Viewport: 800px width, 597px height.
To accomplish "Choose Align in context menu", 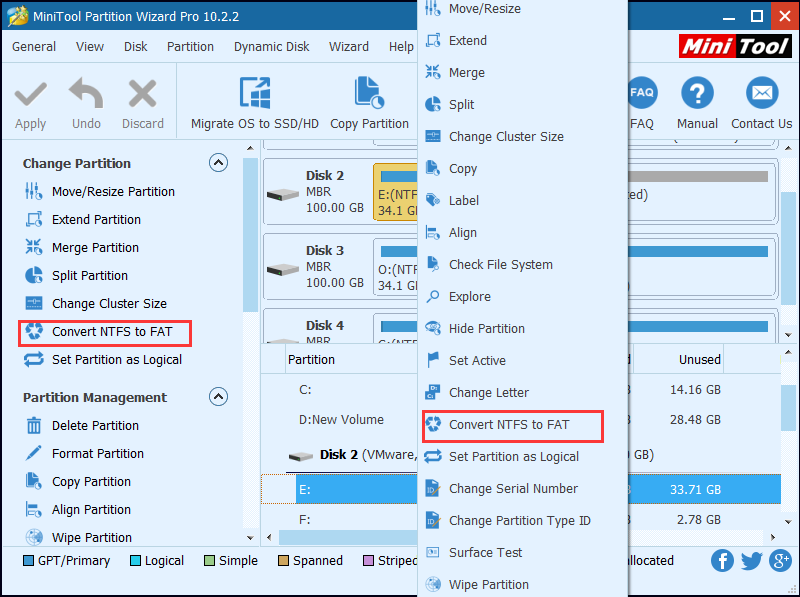I will tap(523, 233).
